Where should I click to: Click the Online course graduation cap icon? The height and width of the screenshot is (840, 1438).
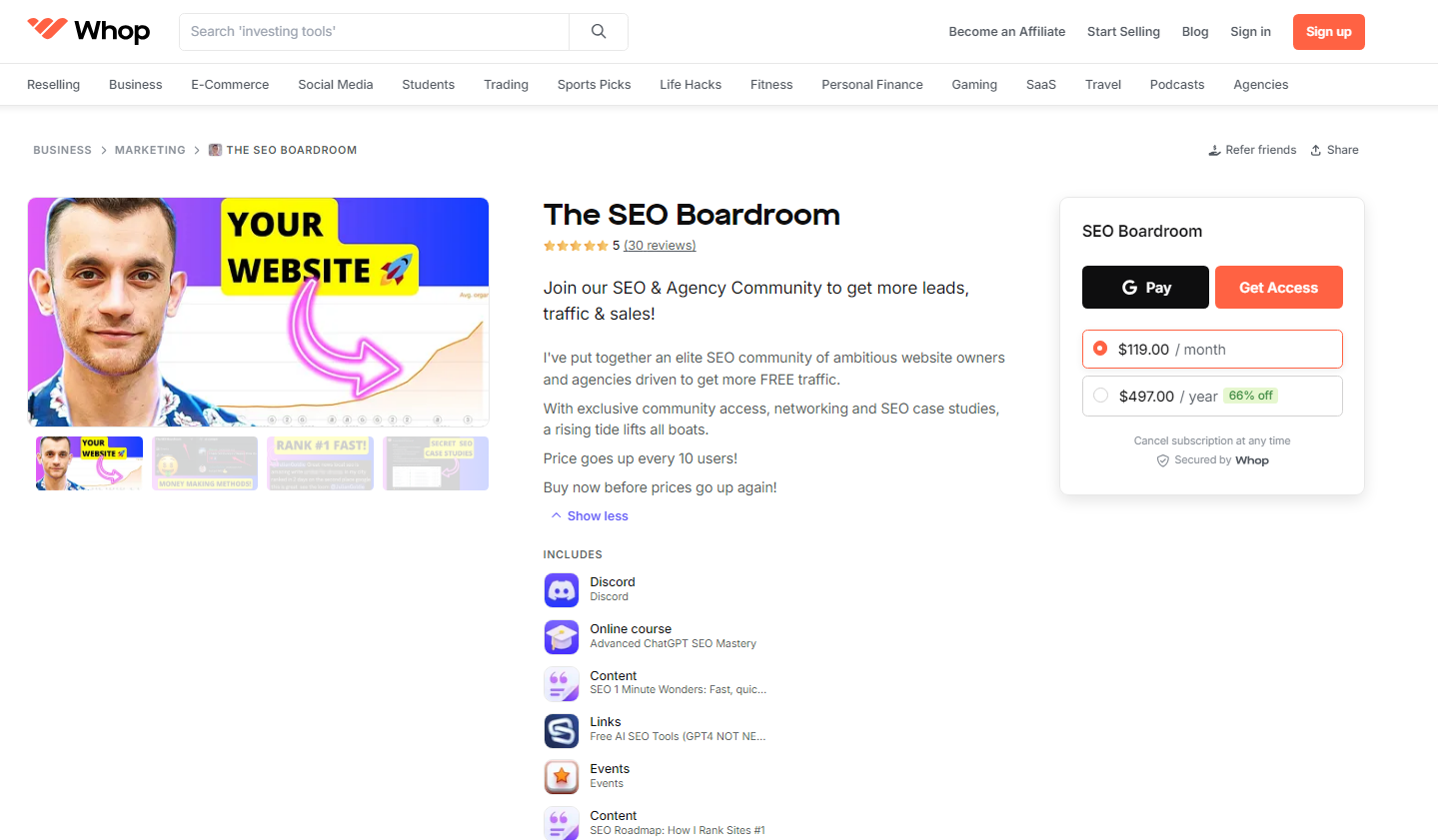562,637
